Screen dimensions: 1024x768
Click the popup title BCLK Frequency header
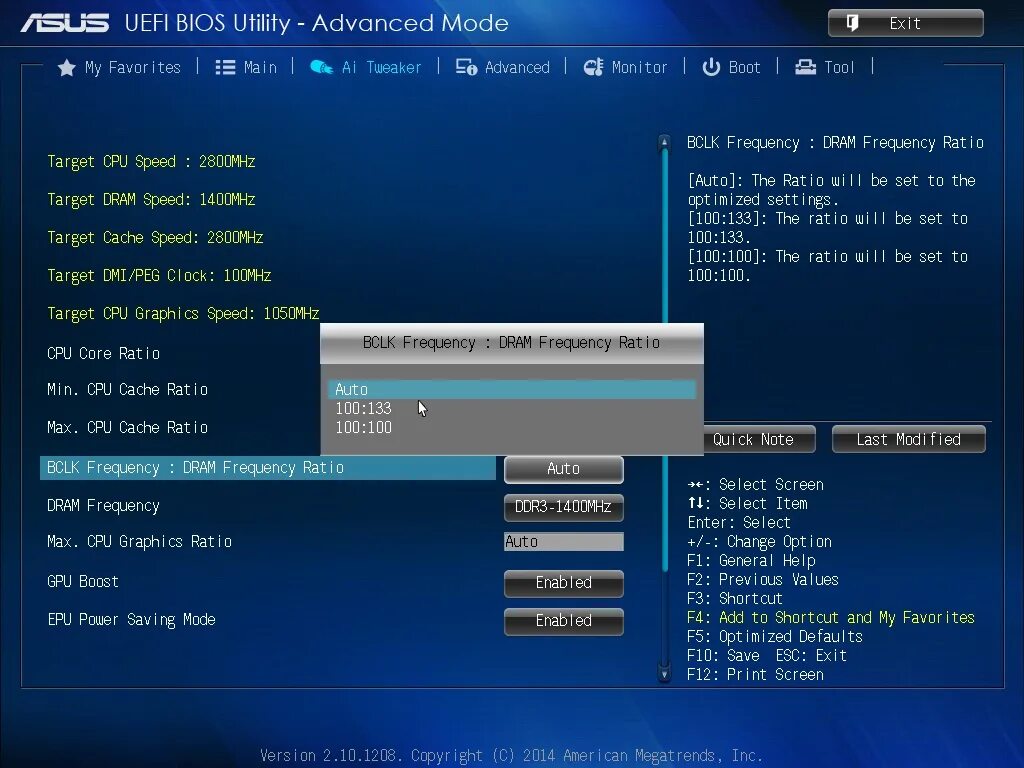point(511,343)
